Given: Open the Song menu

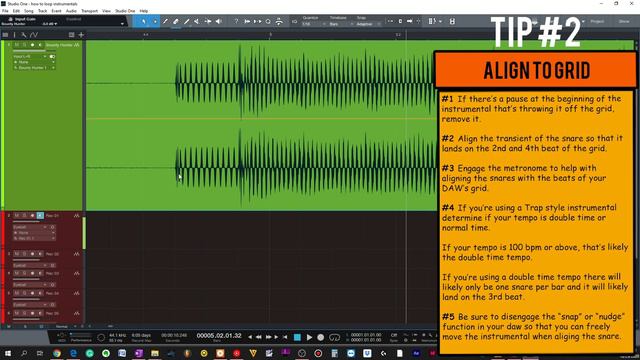Looking at the screenshot, I should point(29,11).
